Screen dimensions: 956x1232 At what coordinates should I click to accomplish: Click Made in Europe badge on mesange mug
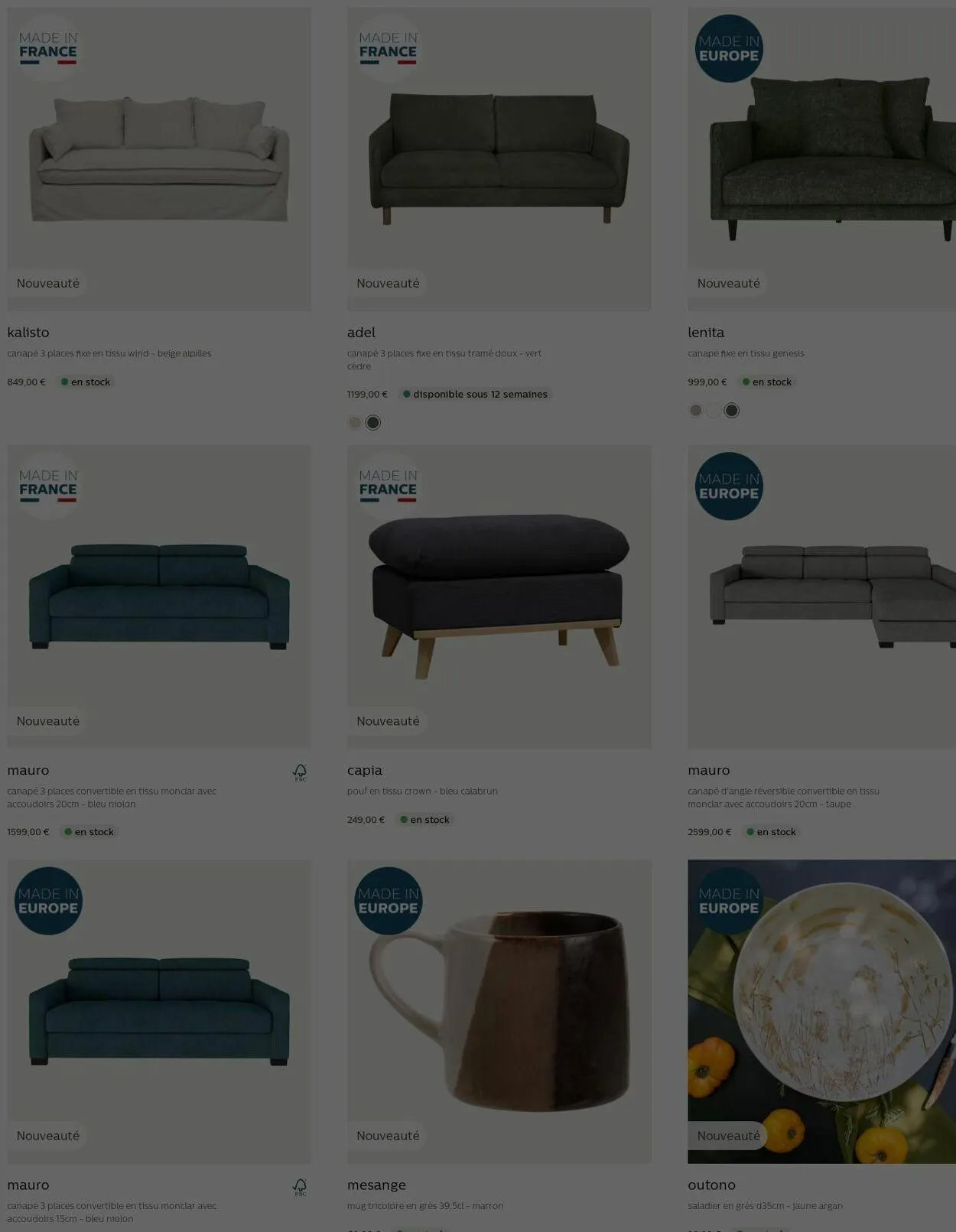click(x=389, y=901)
